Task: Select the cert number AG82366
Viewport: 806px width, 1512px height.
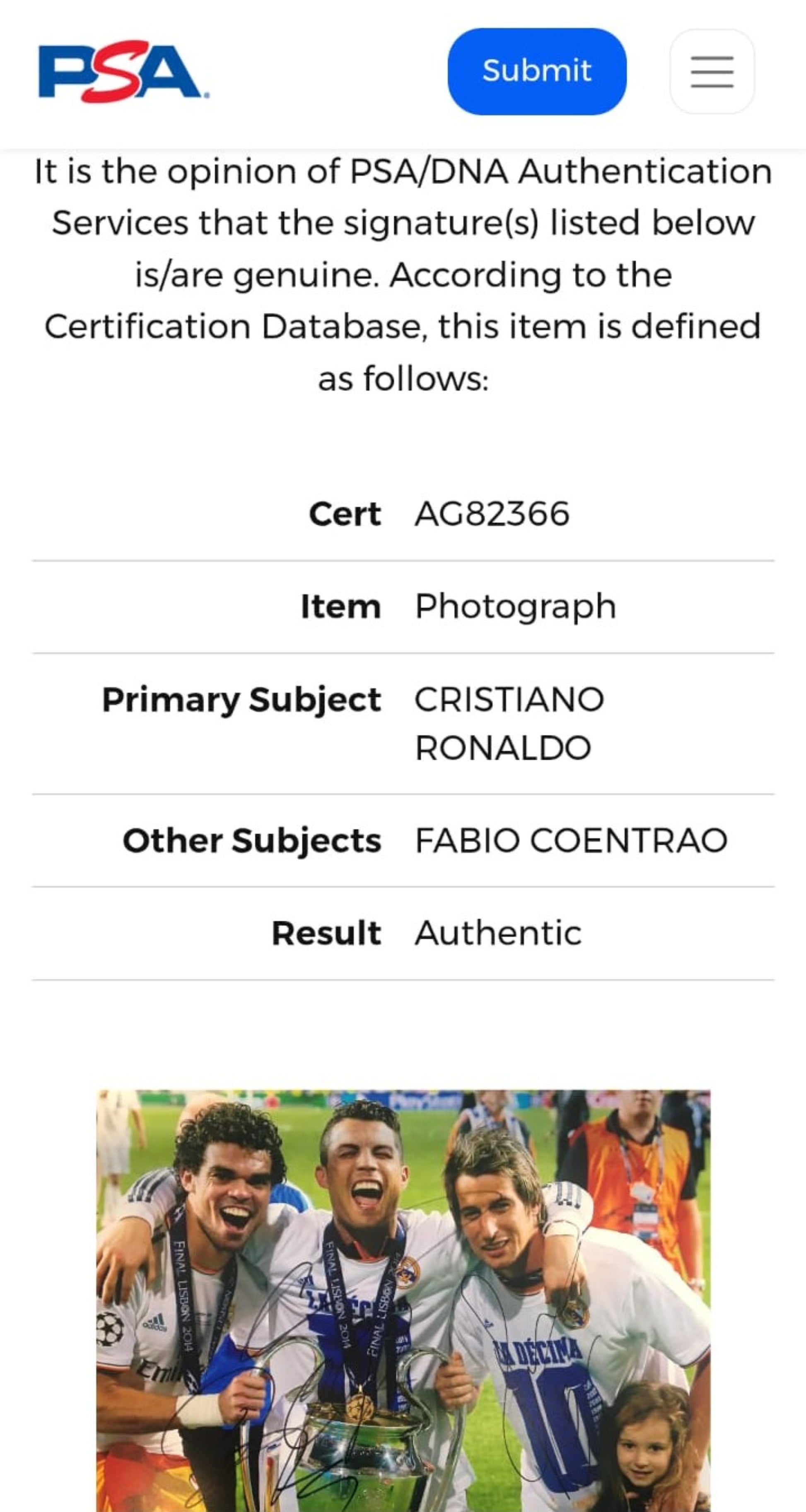Action: pyautogui.click(x=492, y=514)
